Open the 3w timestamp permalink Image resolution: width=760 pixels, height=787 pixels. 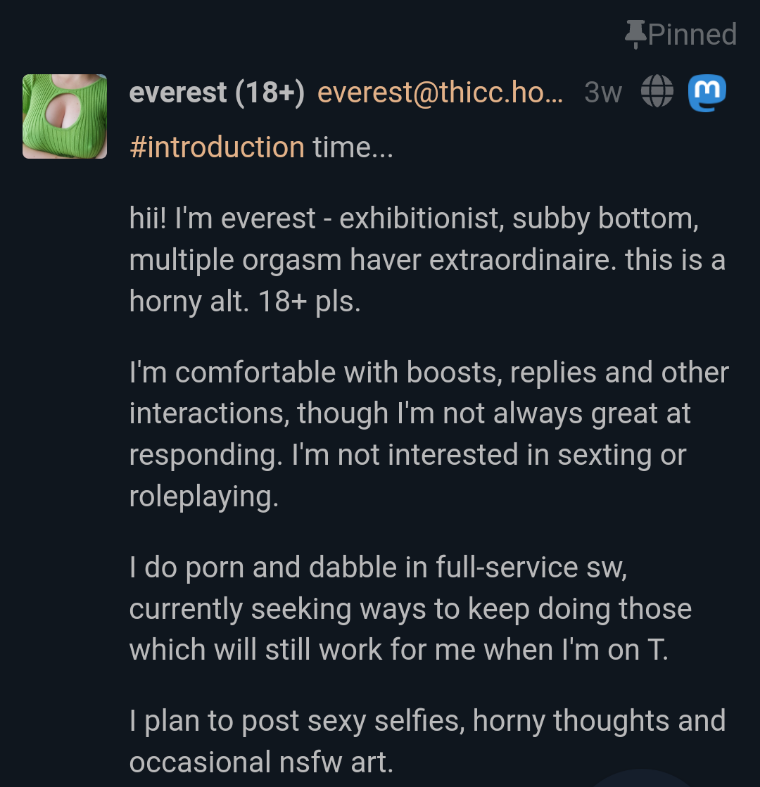pyautogui.click(x=603, y=93)
